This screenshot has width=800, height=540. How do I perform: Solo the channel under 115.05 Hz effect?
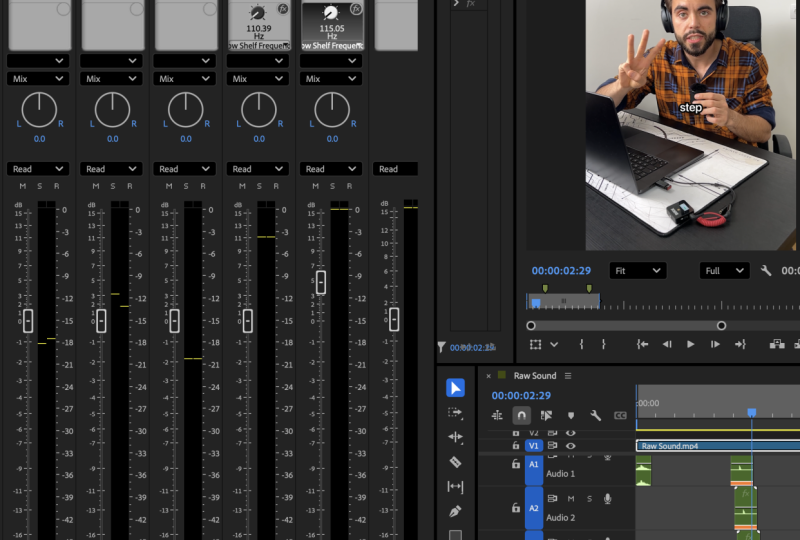333,186
